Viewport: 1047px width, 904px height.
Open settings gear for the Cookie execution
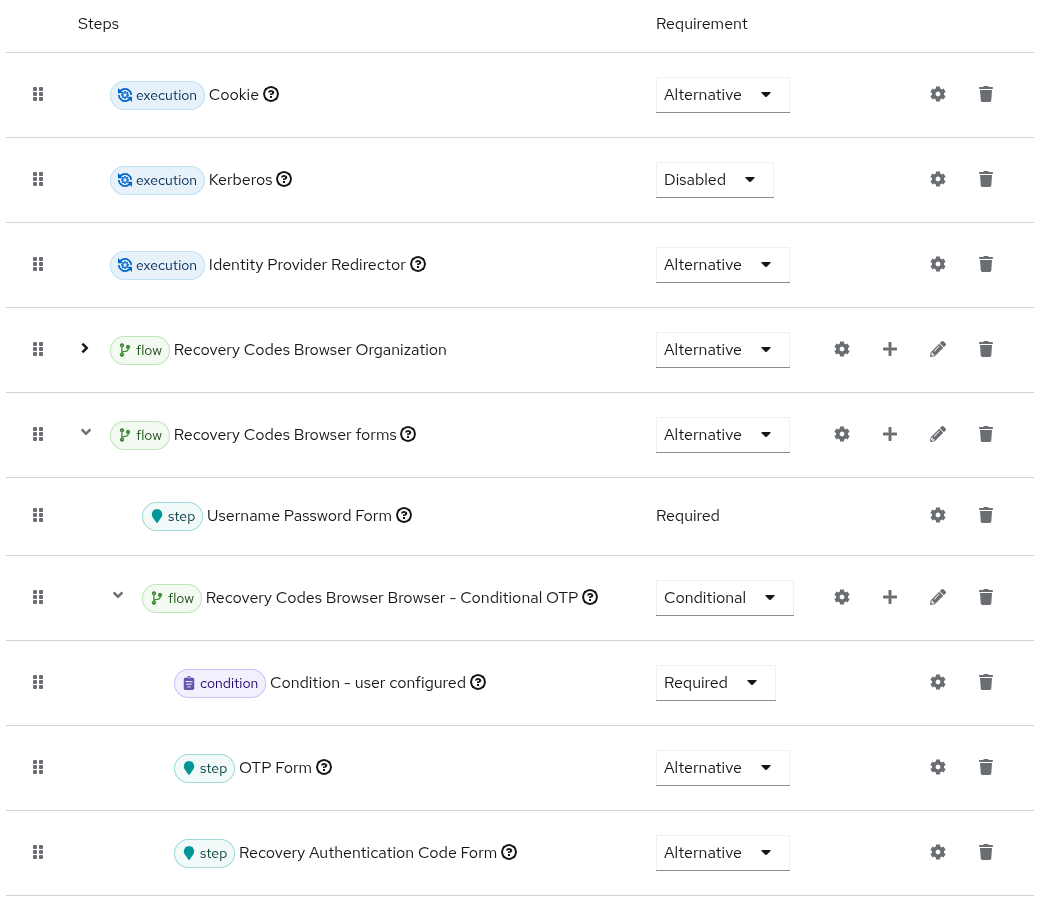(937, 94)
